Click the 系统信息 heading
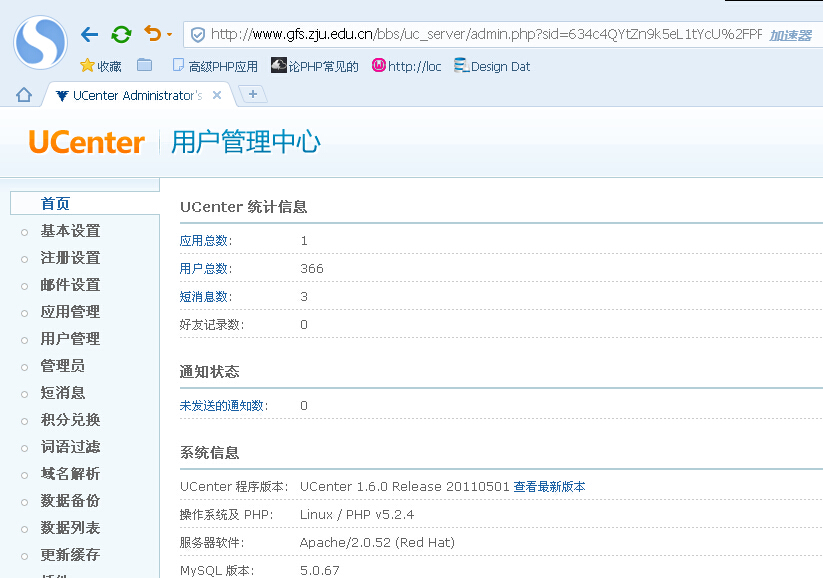 pyautogui.click(x=209, y=453)
